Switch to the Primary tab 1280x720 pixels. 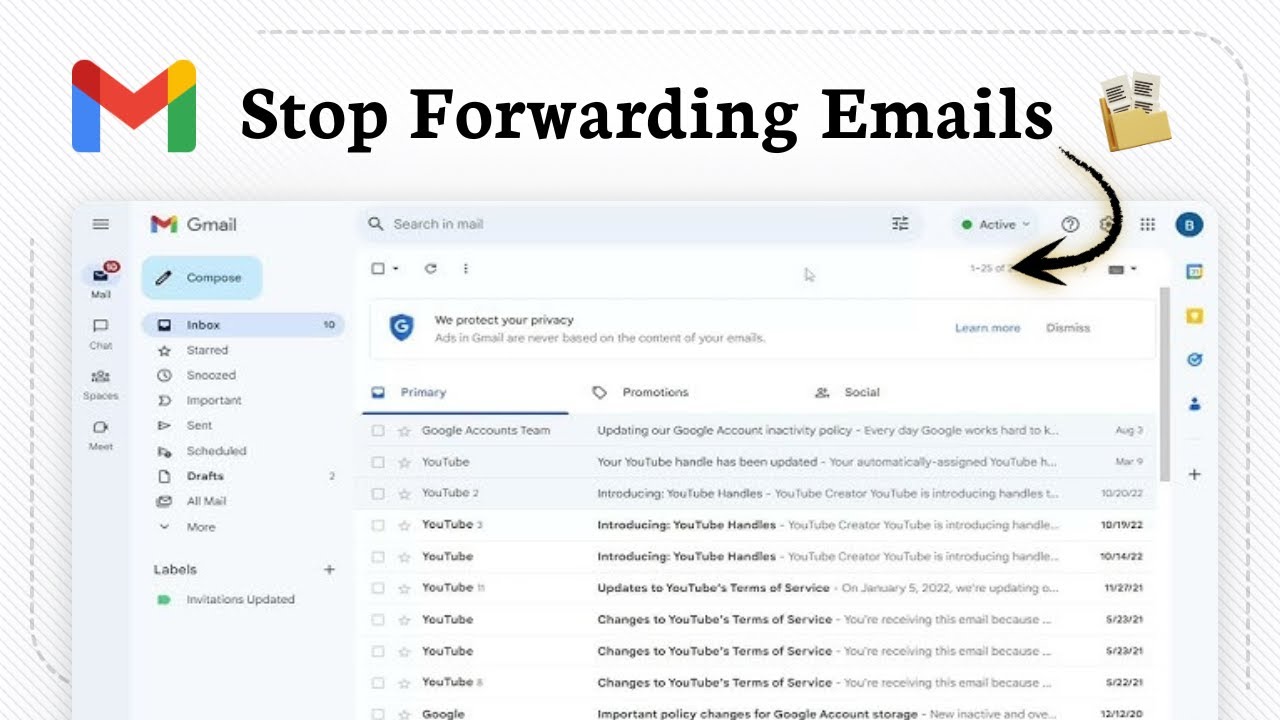point(464,393)
